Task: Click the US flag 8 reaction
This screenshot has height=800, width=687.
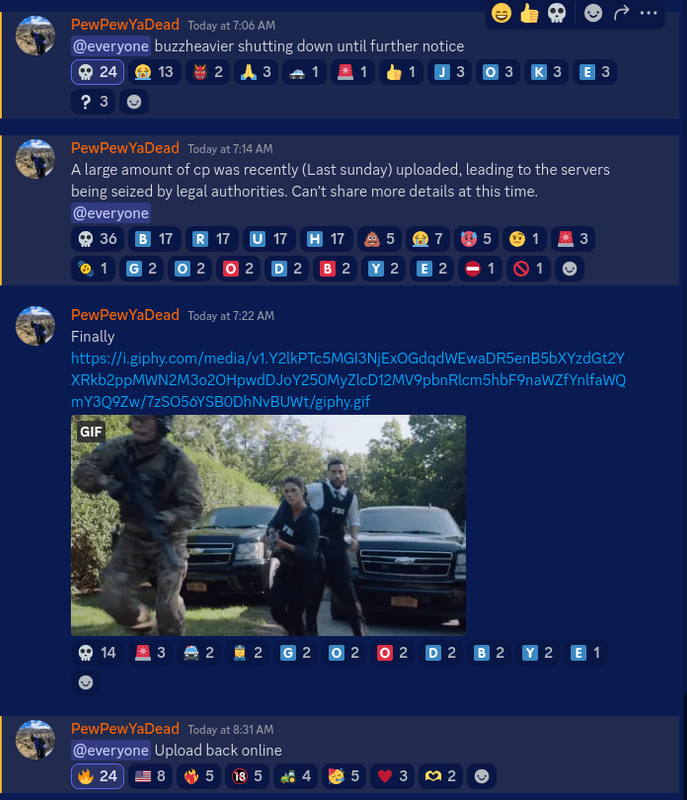Action: [x=150, y=776]
